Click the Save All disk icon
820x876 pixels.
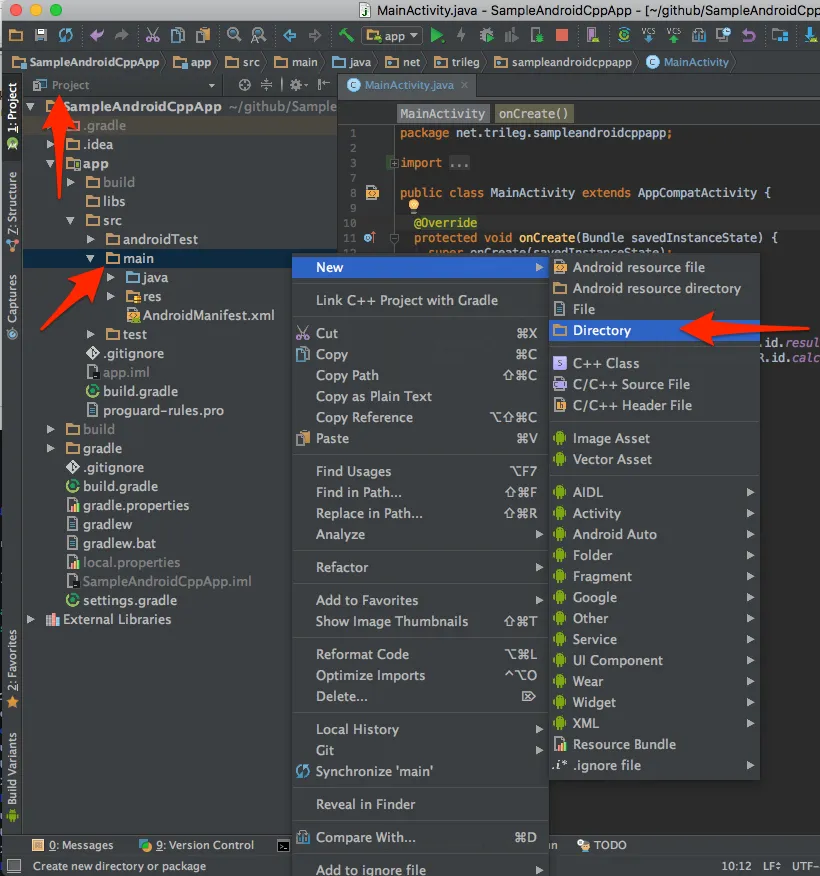[x=41, y=36]
